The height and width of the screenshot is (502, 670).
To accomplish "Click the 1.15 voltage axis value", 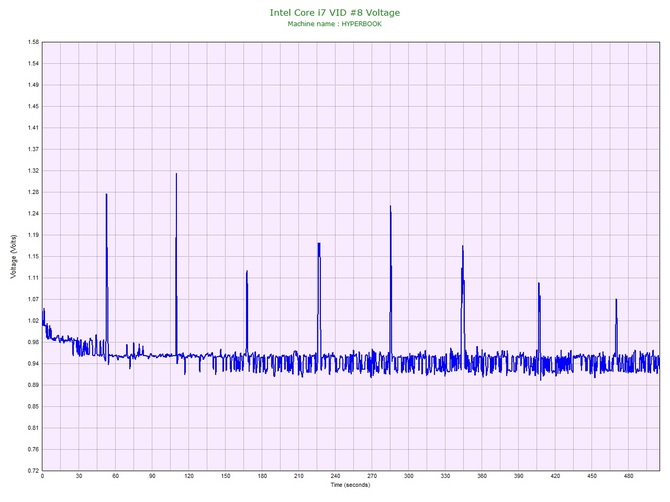I will [33, 256].
